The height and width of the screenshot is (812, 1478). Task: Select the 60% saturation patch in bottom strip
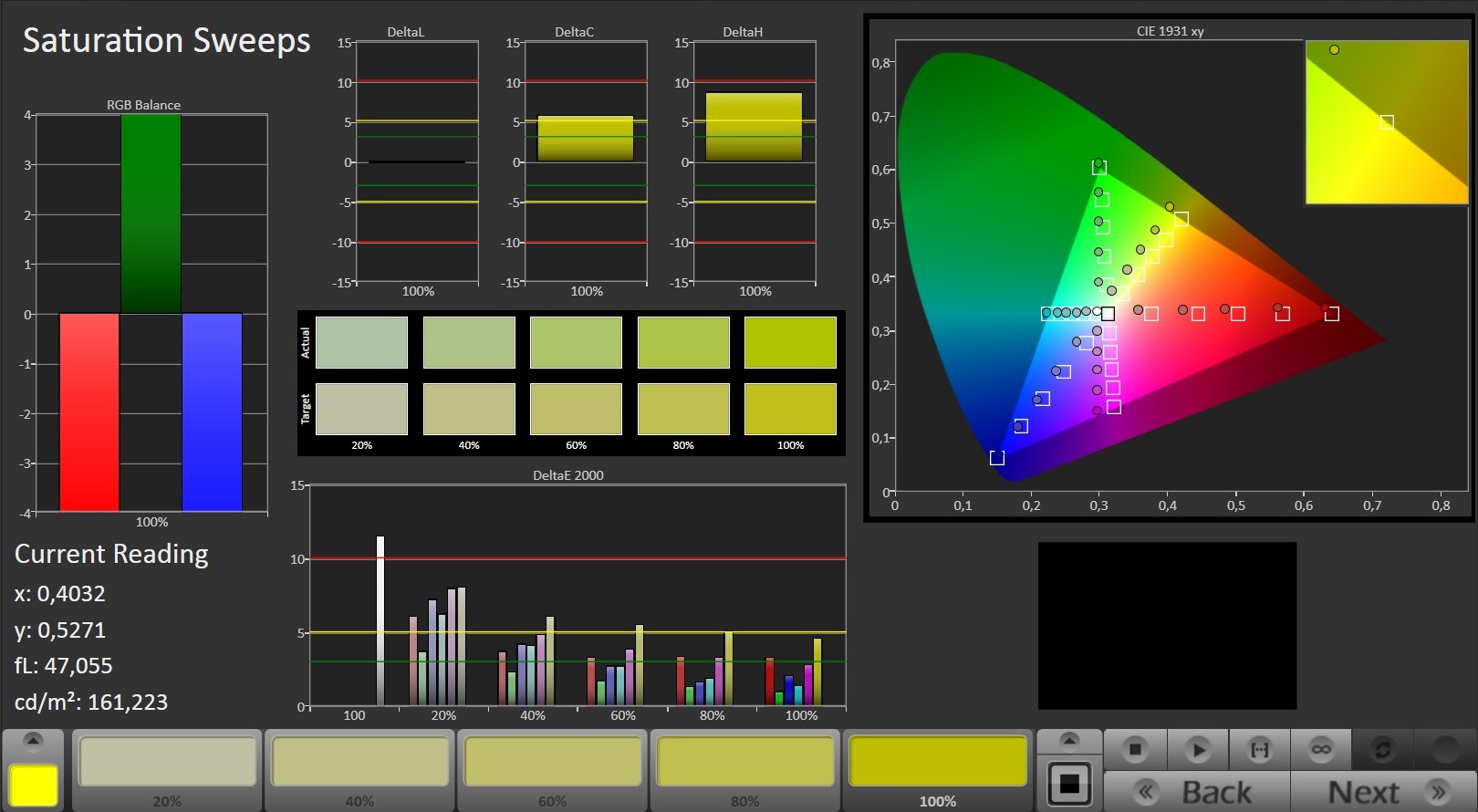coord(553,762)
